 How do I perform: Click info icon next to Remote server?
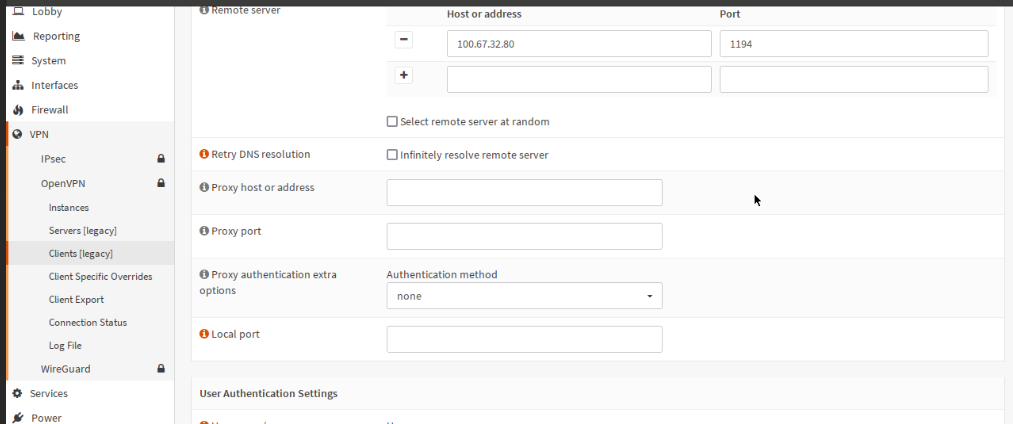coord(205,10)
